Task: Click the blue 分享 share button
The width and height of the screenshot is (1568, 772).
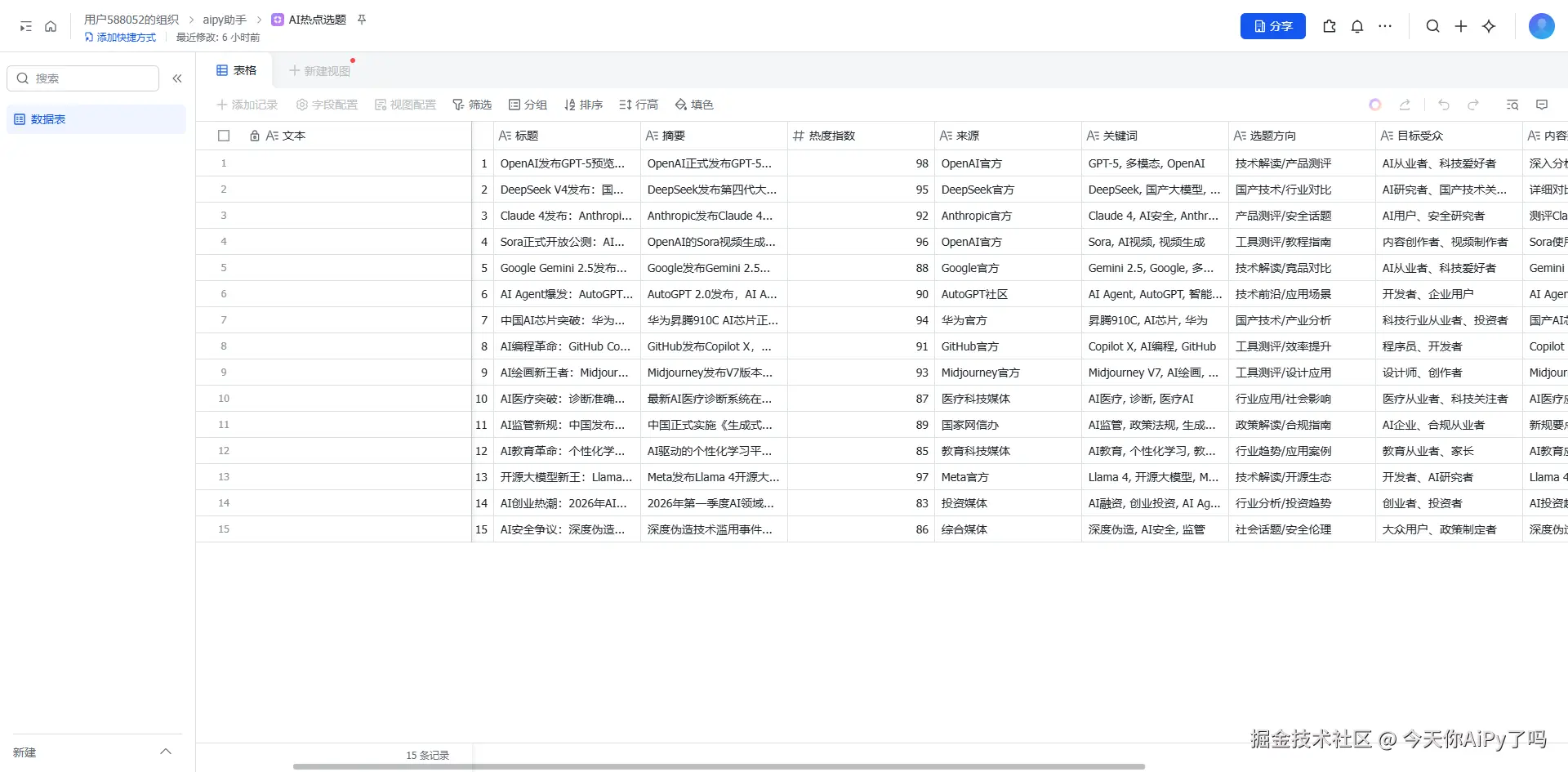Action: tap(1273, 26)
